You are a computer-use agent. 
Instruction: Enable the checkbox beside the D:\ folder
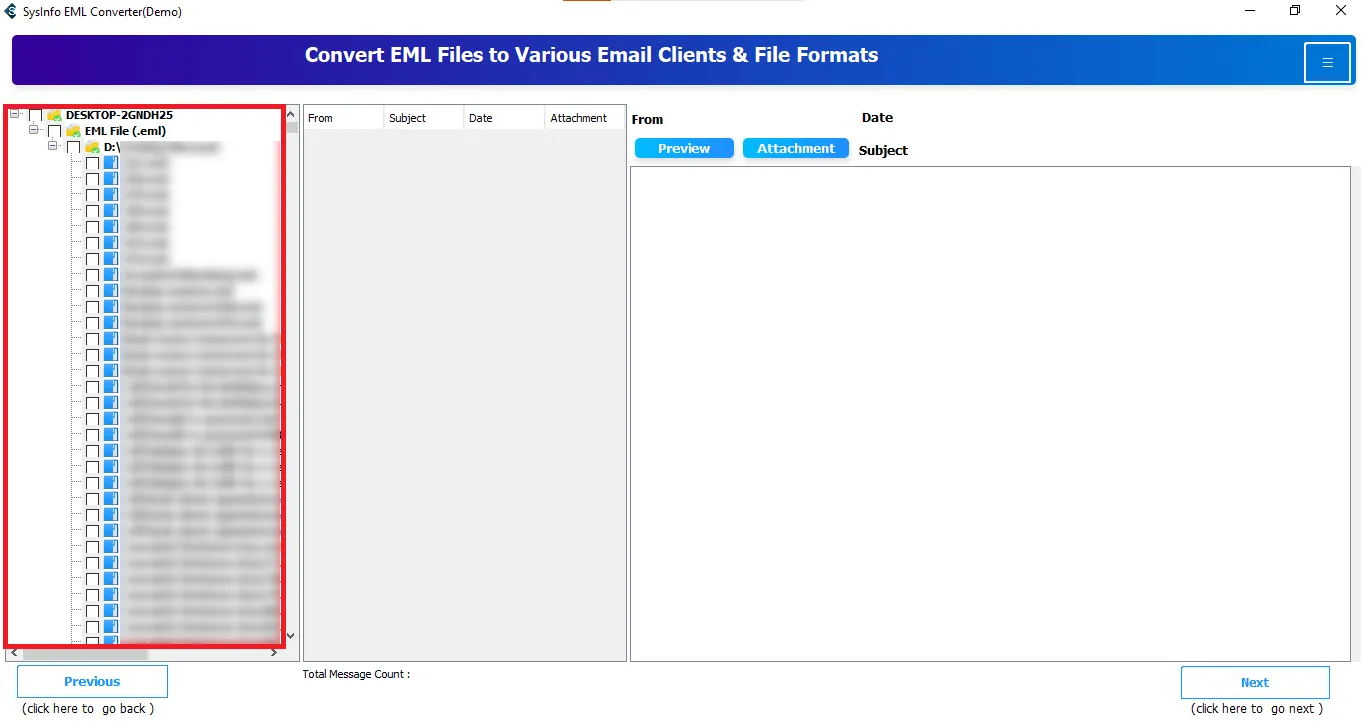73,147
